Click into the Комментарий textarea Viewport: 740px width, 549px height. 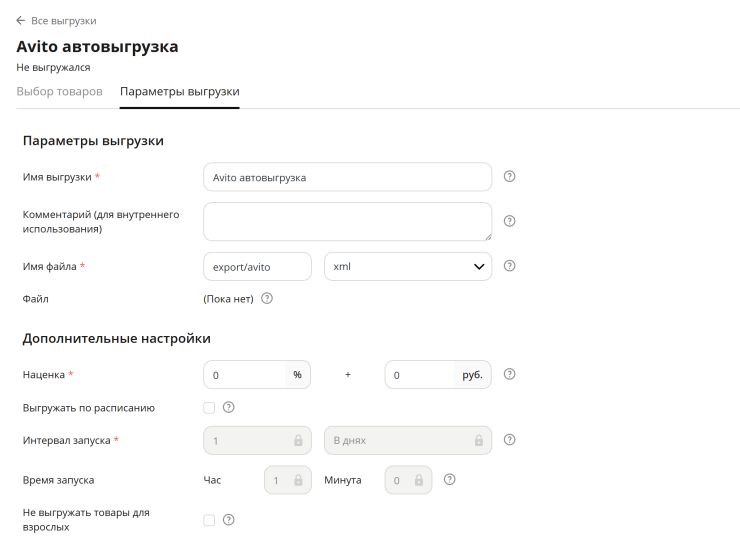[347, 222]
